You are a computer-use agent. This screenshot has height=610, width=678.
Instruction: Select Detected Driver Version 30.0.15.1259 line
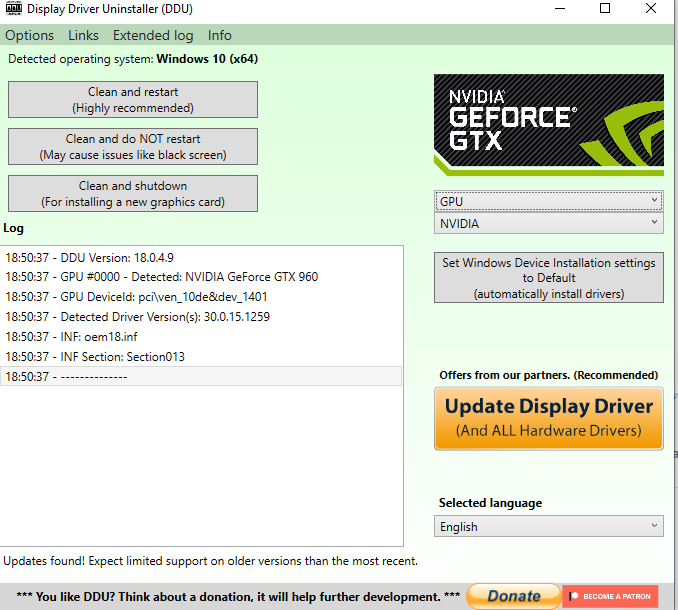[201, 316]
